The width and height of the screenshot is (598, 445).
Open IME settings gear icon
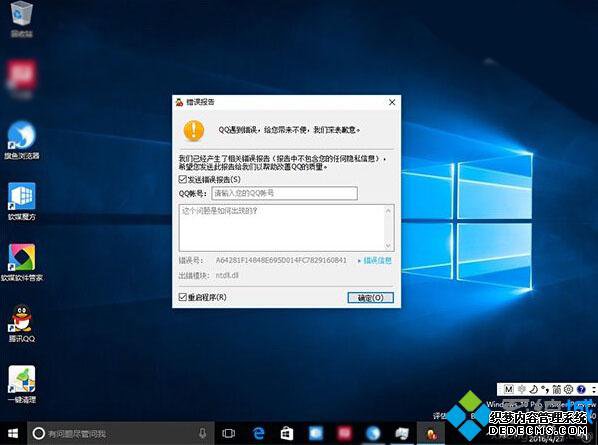(569, 389)
